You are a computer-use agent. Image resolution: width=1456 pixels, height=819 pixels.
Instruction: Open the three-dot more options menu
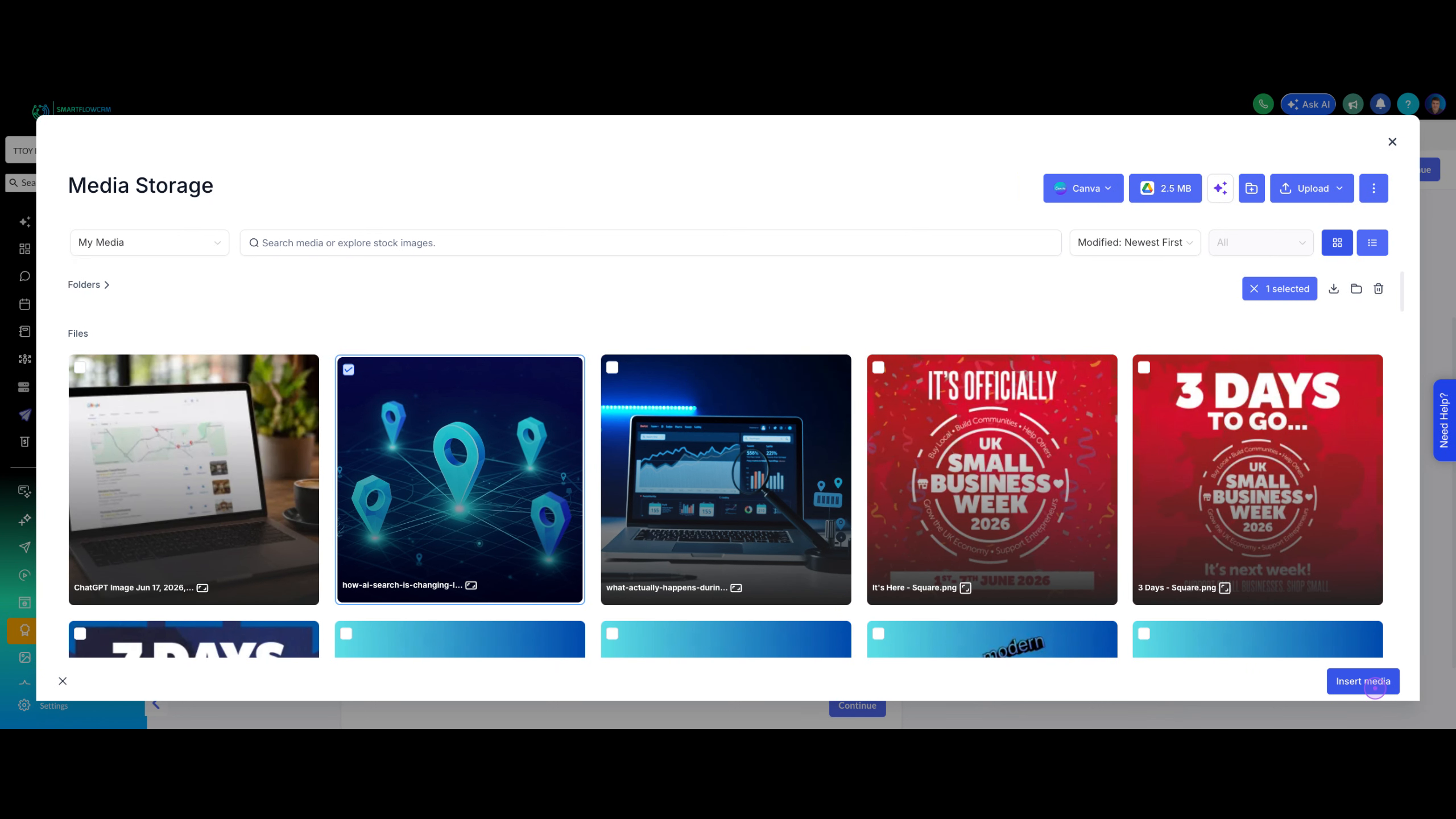point(1374,188)
